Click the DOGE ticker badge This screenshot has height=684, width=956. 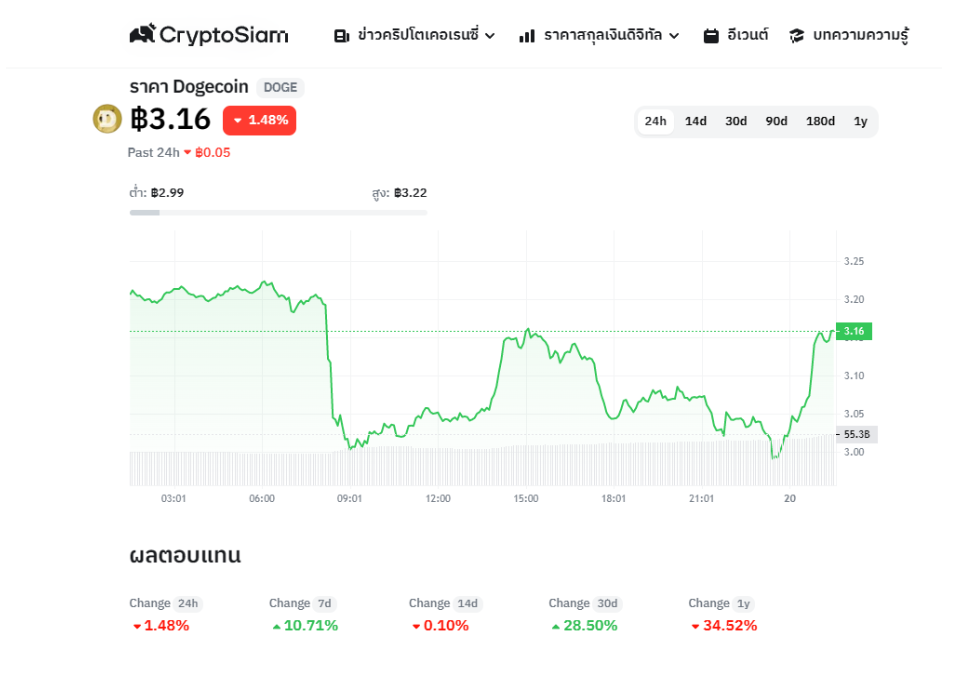coord(280,88)
